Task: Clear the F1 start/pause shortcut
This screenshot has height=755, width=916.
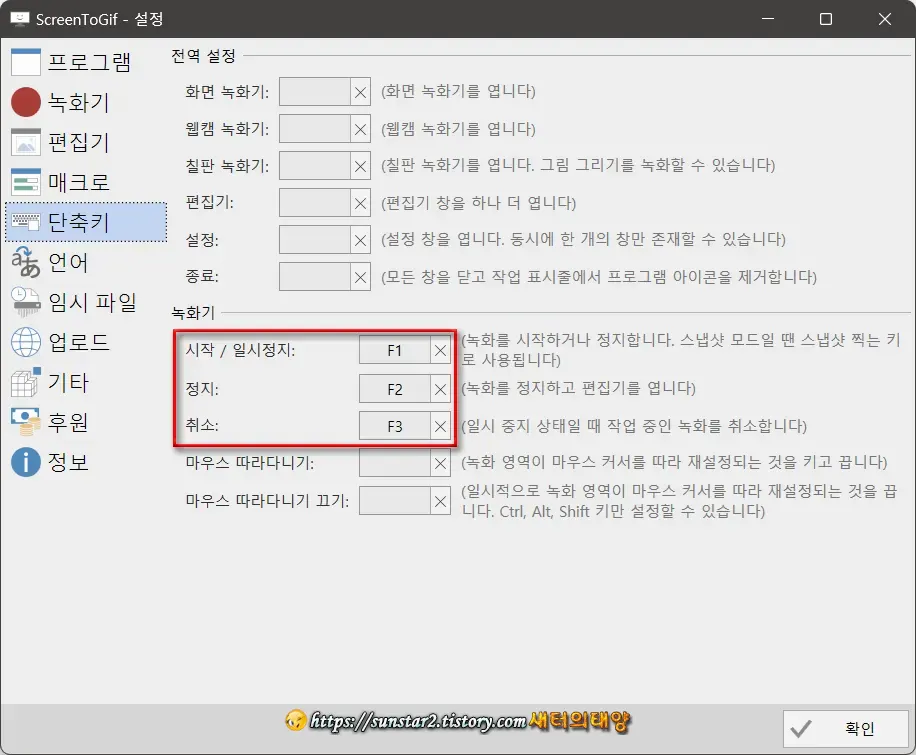Action: click(x=438, y=351)
